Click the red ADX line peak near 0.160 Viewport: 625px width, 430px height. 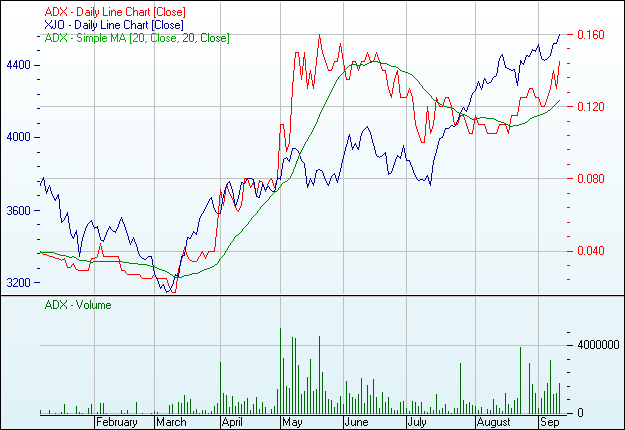(320, 35)
